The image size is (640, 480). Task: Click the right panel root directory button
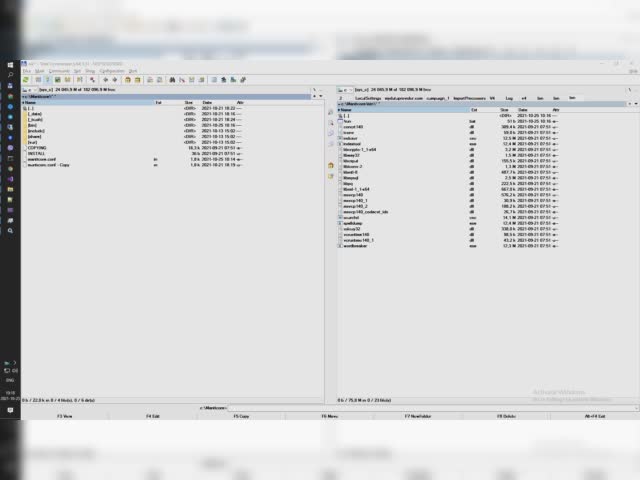click(x=629, y=90)
